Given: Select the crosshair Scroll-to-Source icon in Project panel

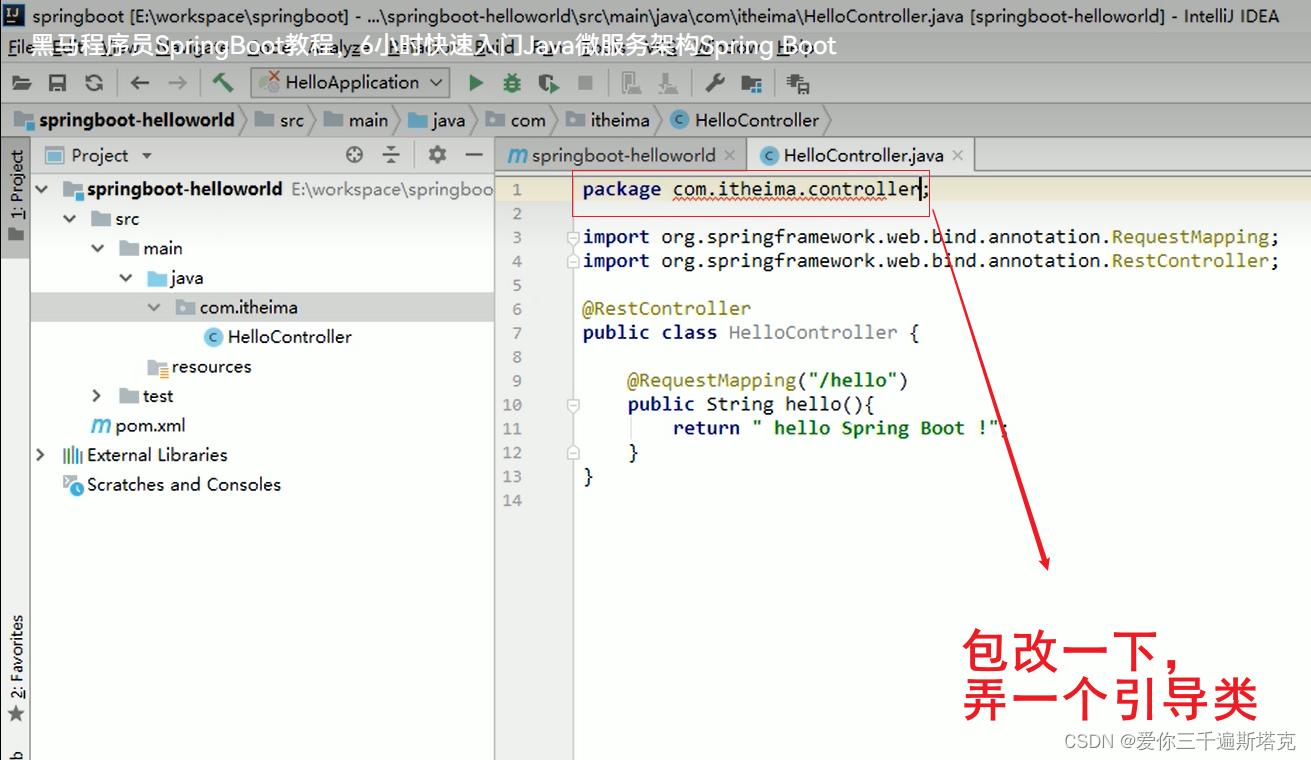Looking at the screenshot, I should [x=355, y=155].
